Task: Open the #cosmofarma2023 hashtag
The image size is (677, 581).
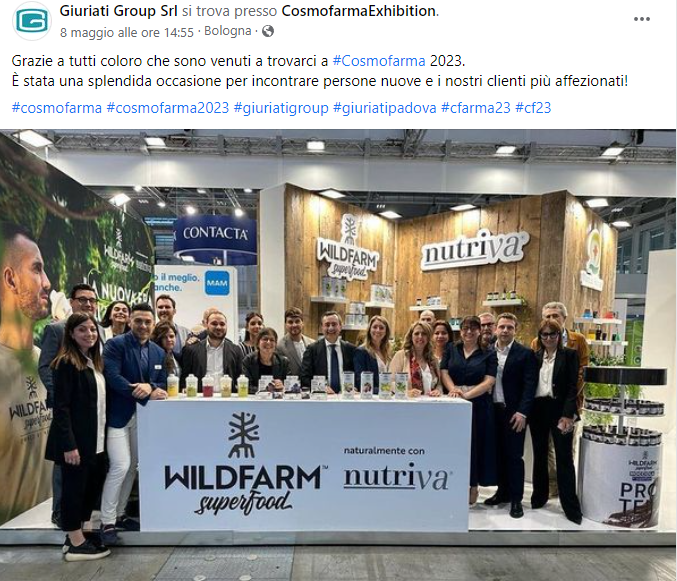Action: pyautogui.click(x=168, y=107)
